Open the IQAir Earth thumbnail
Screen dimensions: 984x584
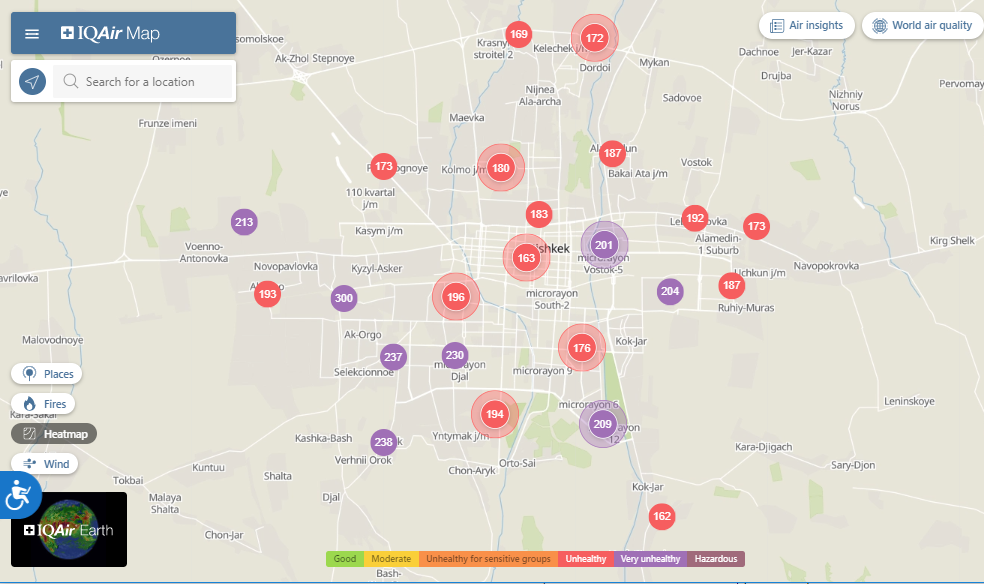point(69,529)
